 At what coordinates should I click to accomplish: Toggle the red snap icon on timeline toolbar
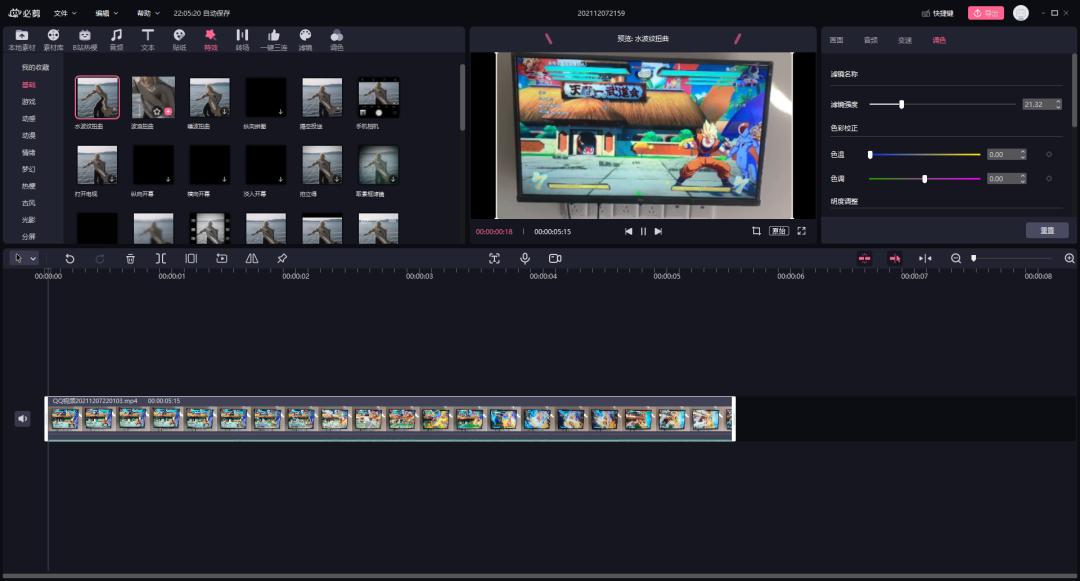[x=862, y=258]
